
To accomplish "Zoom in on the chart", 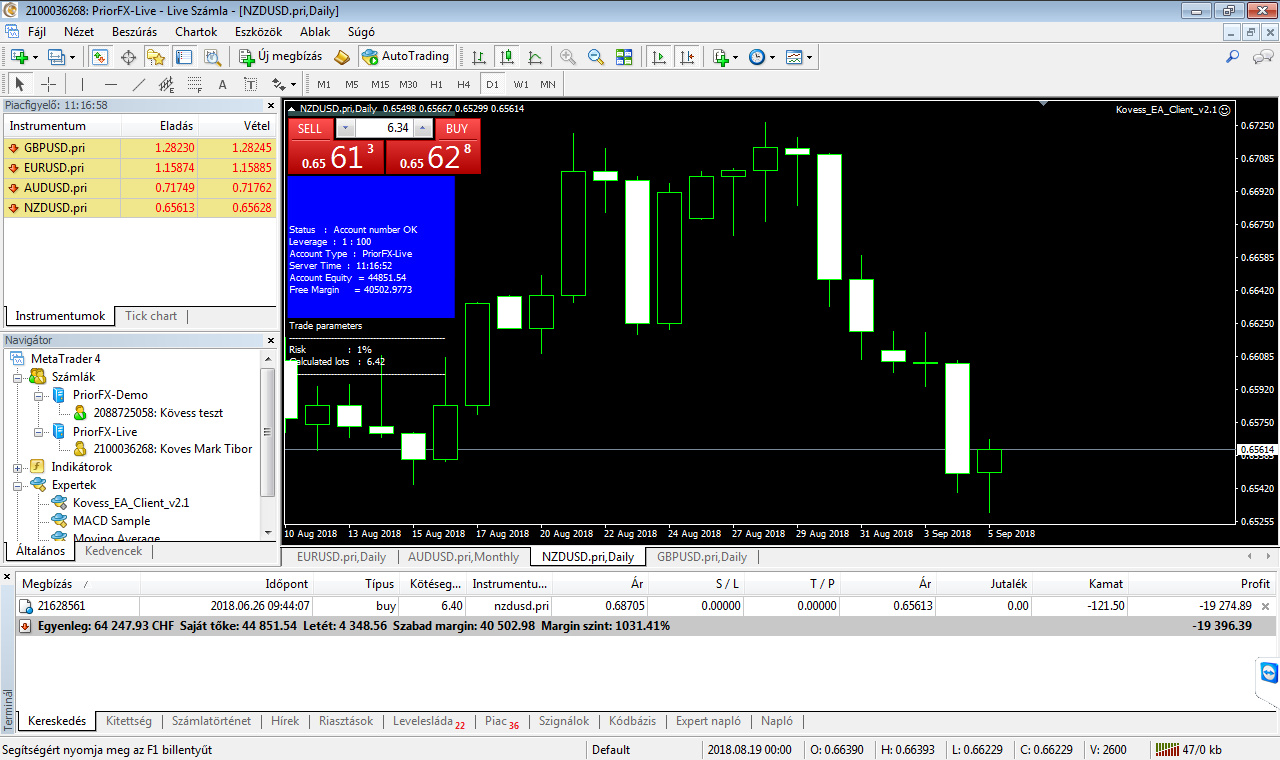I will click(568, 57).
